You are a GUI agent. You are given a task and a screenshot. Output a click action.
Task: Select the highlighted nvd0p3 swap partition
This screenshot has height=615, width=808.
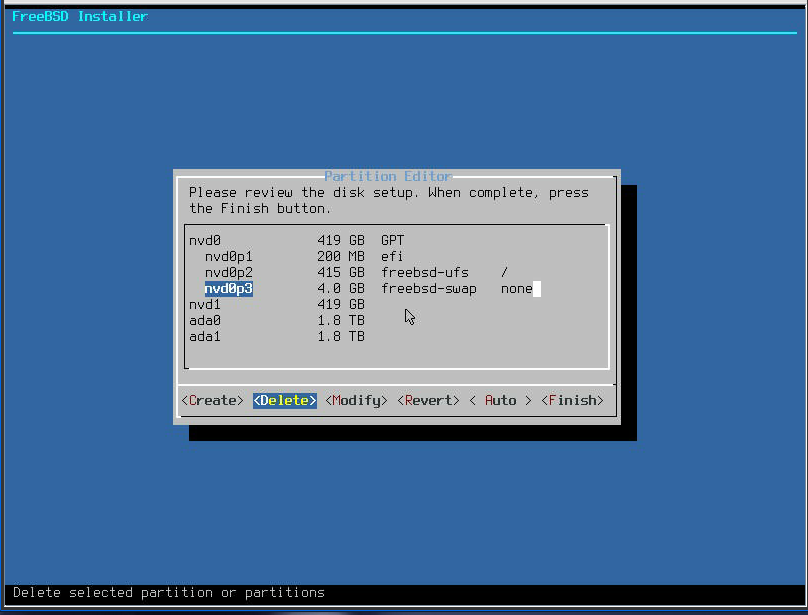397,289
